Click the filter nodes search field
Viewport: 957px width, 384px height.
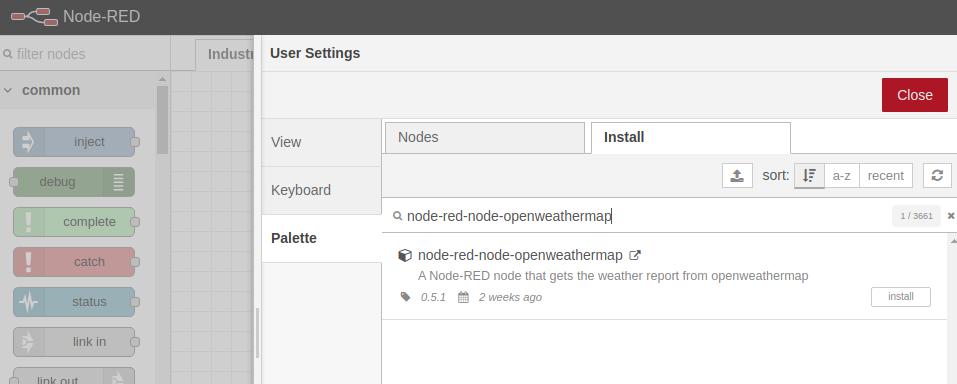(85, 54)
